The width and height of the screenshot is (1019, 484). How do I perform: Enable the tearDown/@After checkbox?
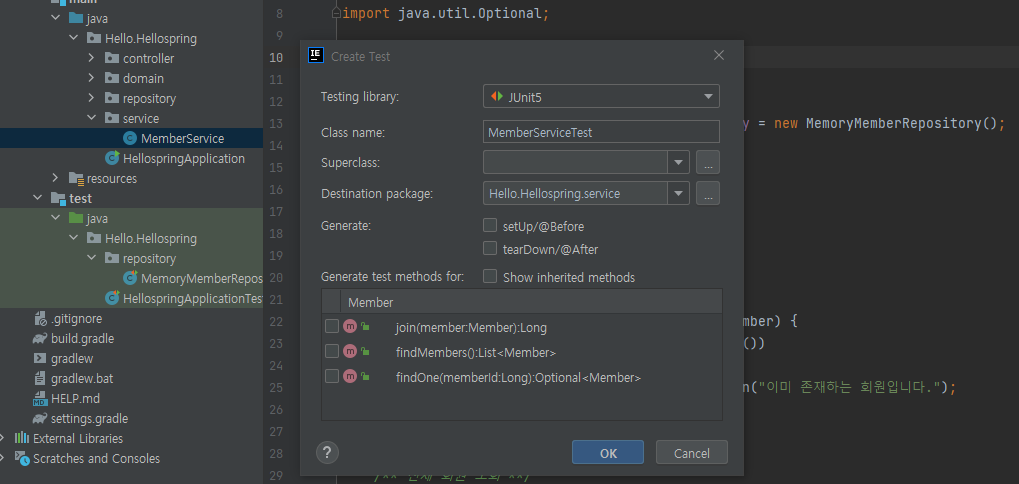point(490,248)
